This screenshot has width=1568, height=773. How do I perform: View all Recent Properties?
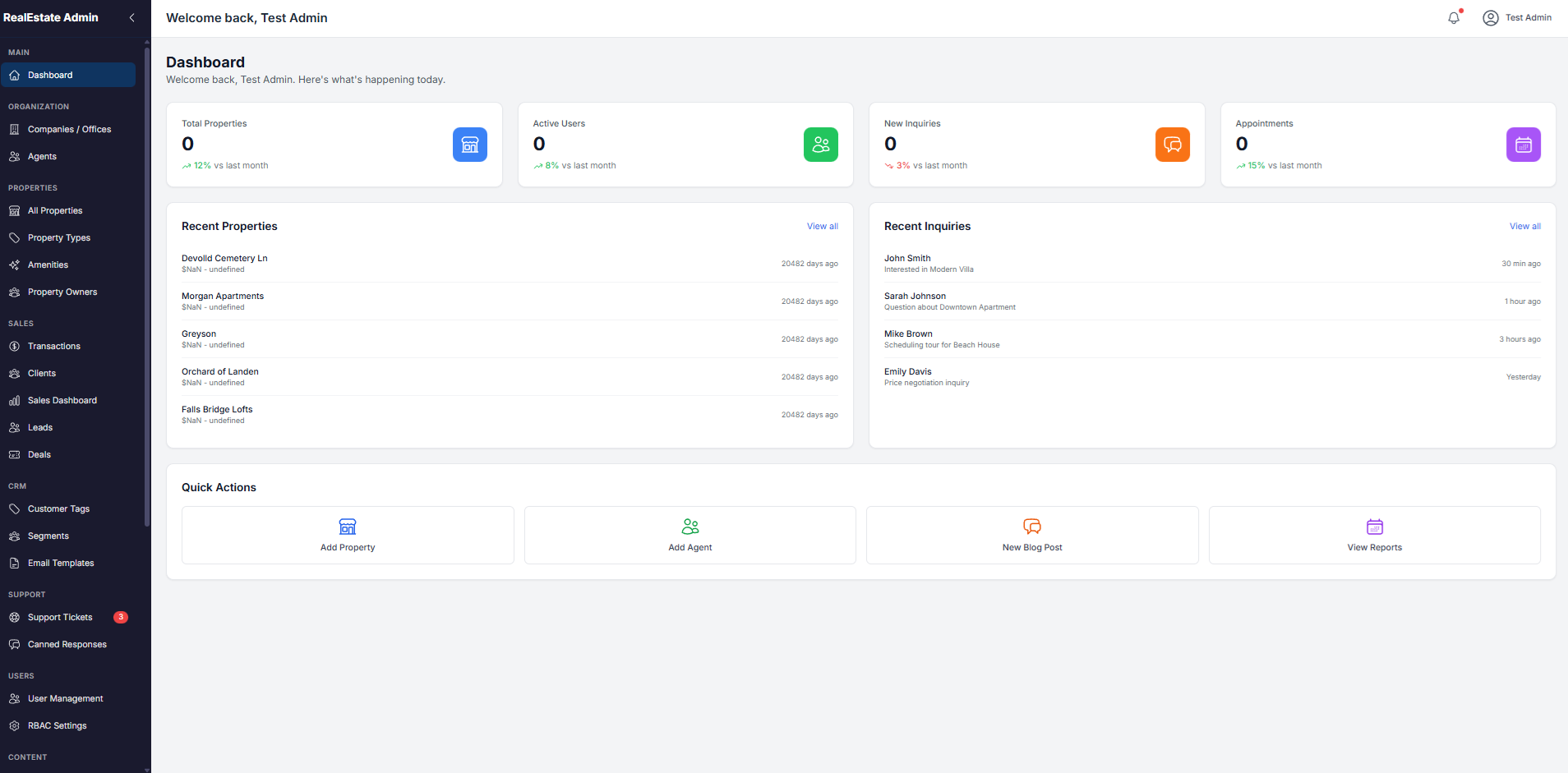(822, 226)
